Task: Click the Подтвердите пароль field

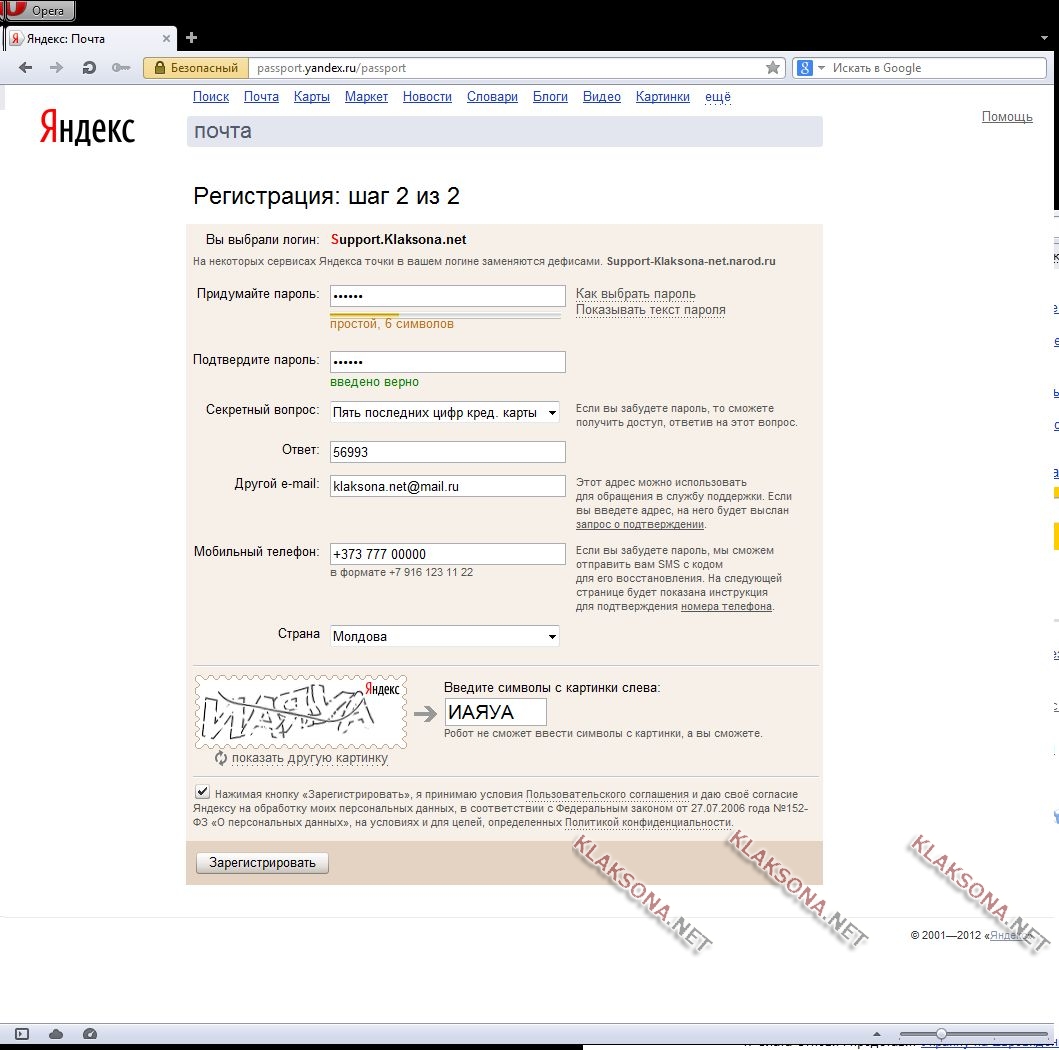Action: pyautogui.click(x=448, y=362)
